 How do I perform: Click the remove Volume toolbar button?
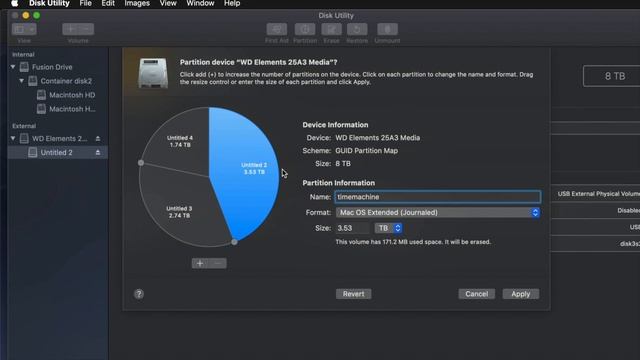click(x=86, y=29)
